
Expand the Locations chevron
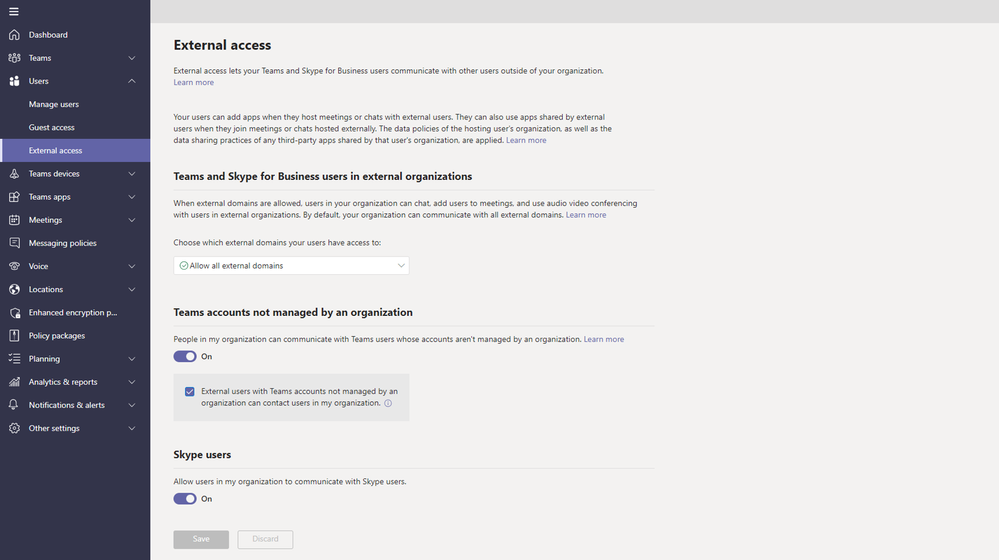coord(132,289)
